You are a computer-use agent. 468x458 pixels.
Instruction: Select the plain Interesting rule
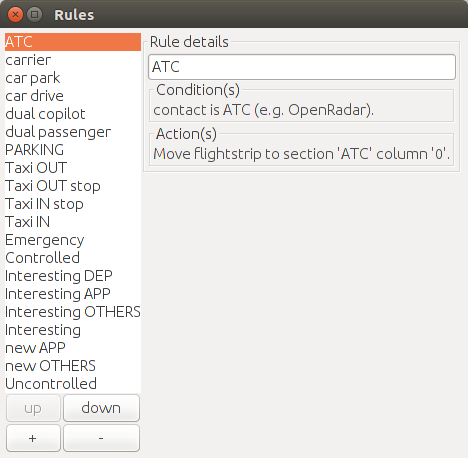(x=73, y=330)
